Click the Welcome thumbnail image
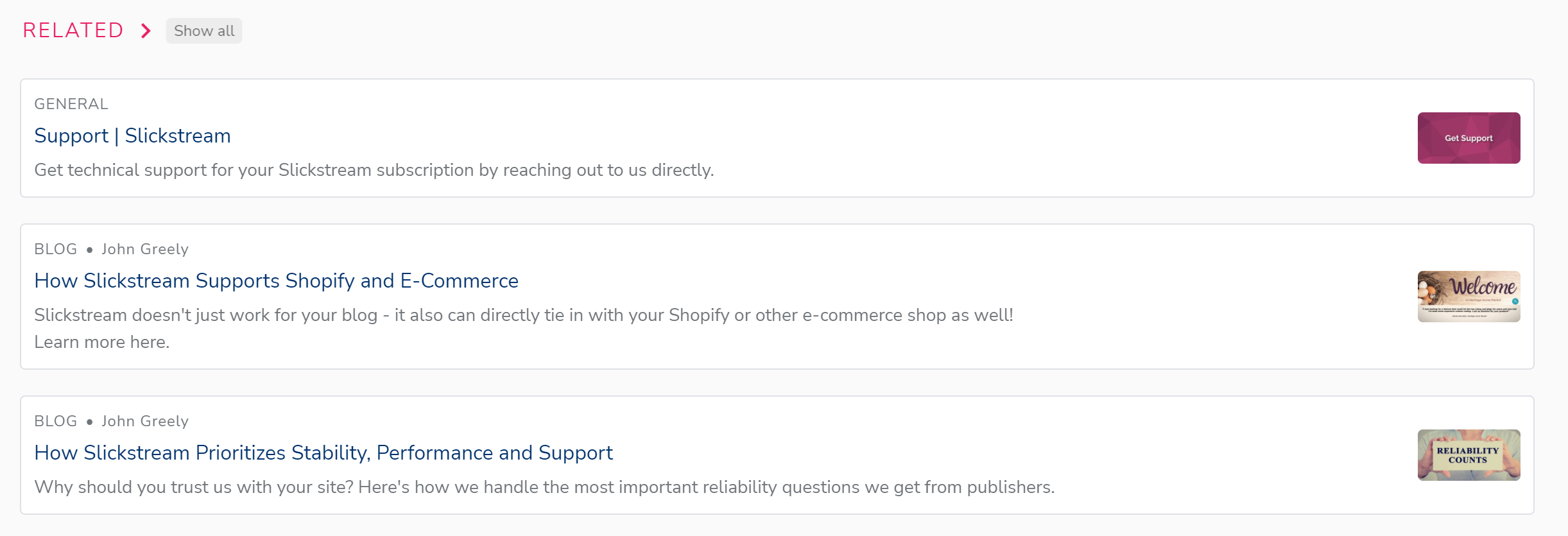Image resolution: width=1568 pixels, height=536 pixels. click(1469, 297)
